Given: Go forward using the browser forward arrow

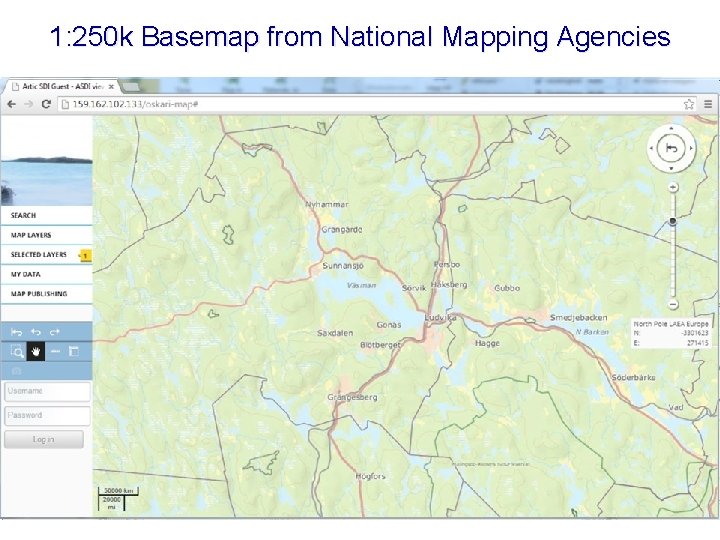Looking at the screenshot, I should point(28,104).
